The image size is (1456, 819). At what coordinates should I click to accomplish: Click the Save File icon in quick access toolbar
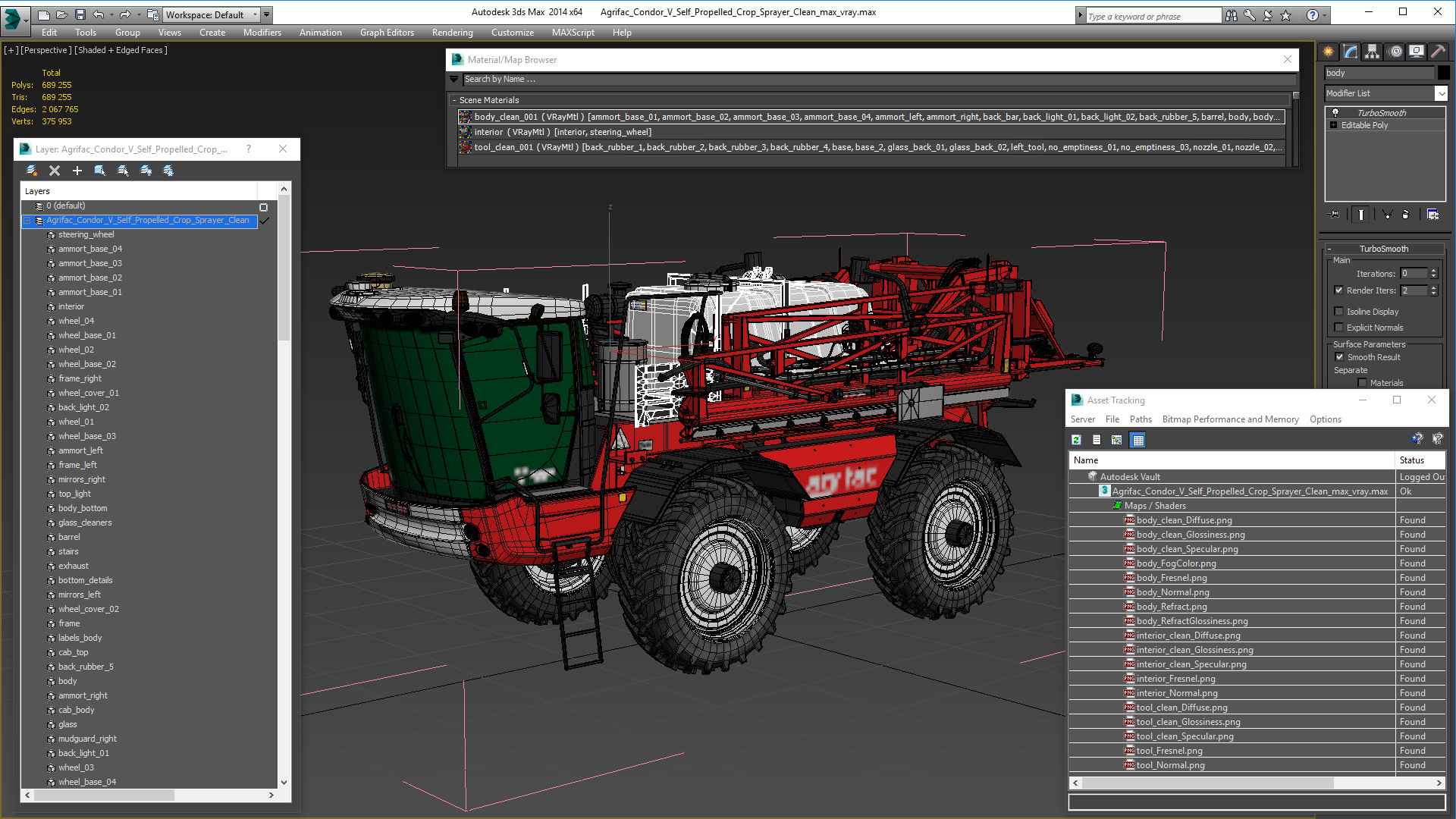point(79,14)
